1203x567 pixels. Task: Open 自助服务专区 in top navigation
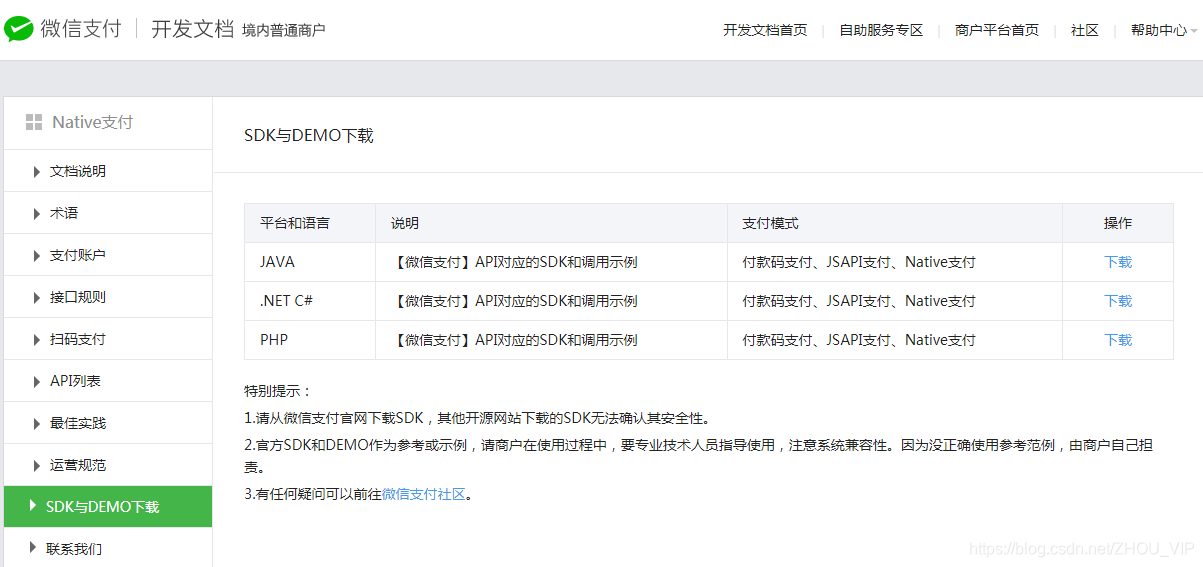881,30
